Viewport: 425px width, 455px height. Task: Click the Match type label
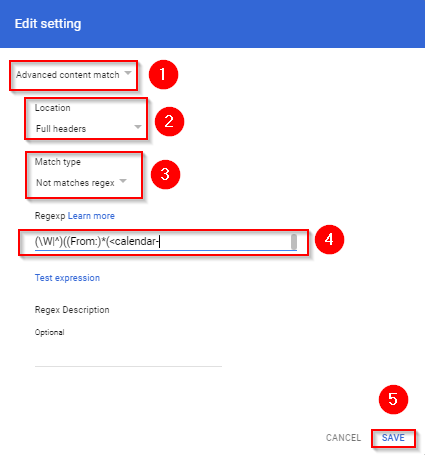(x=58, y=162)
